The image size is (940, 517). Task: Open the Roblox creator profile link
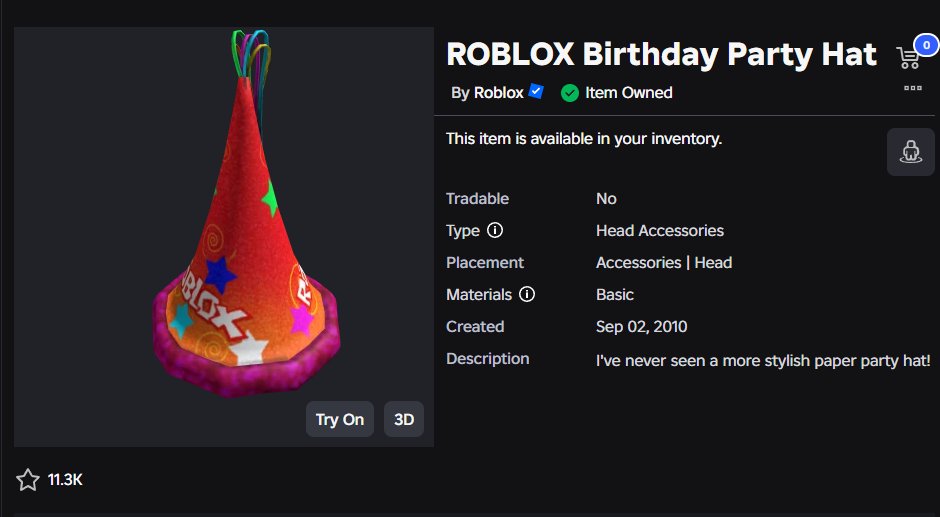point(499,92)
